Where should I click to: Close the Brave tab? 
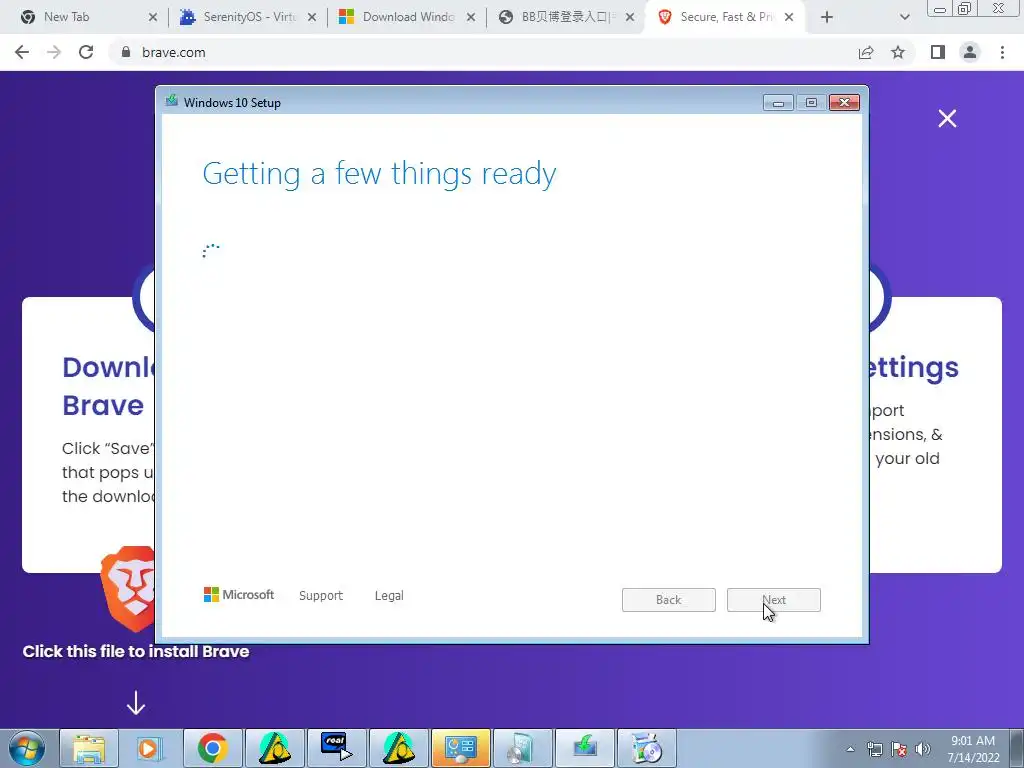point(789,18)
